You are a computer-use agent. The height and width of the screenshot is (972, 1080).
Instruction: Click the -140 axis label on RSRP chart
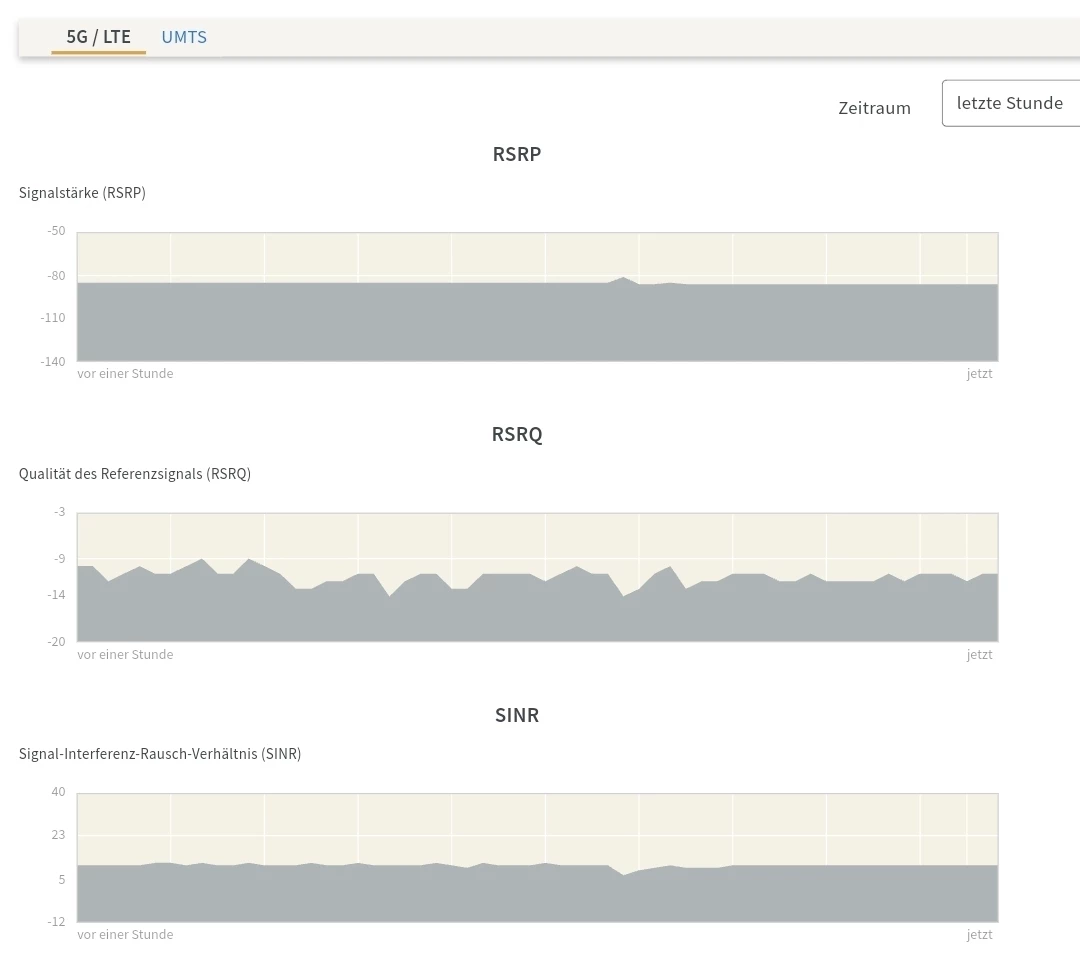53,361
